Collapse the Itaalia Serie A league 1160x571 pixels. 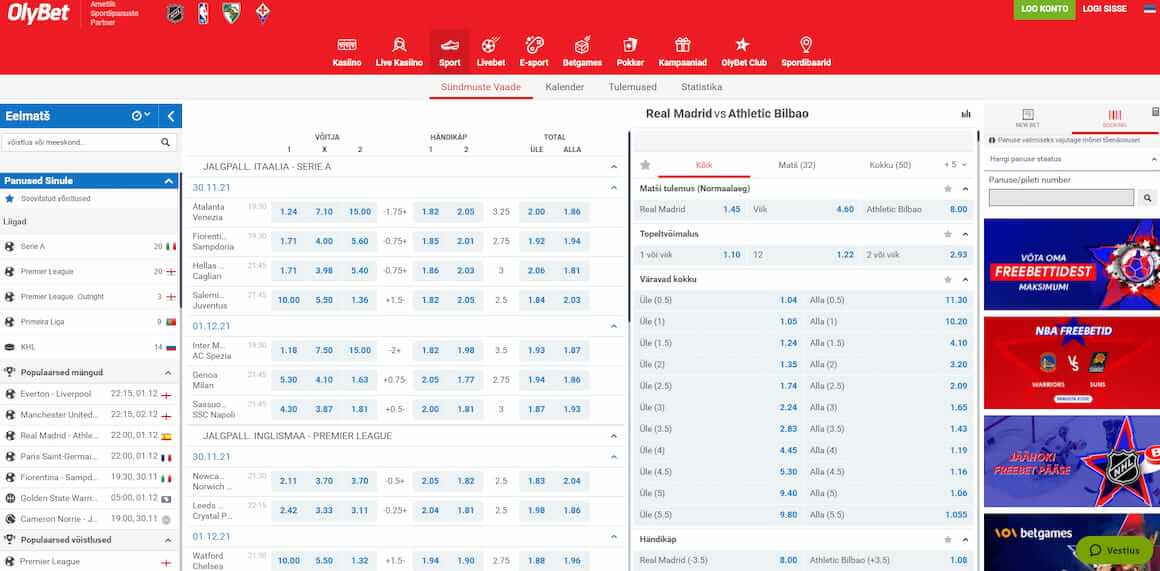click(613, 167)
